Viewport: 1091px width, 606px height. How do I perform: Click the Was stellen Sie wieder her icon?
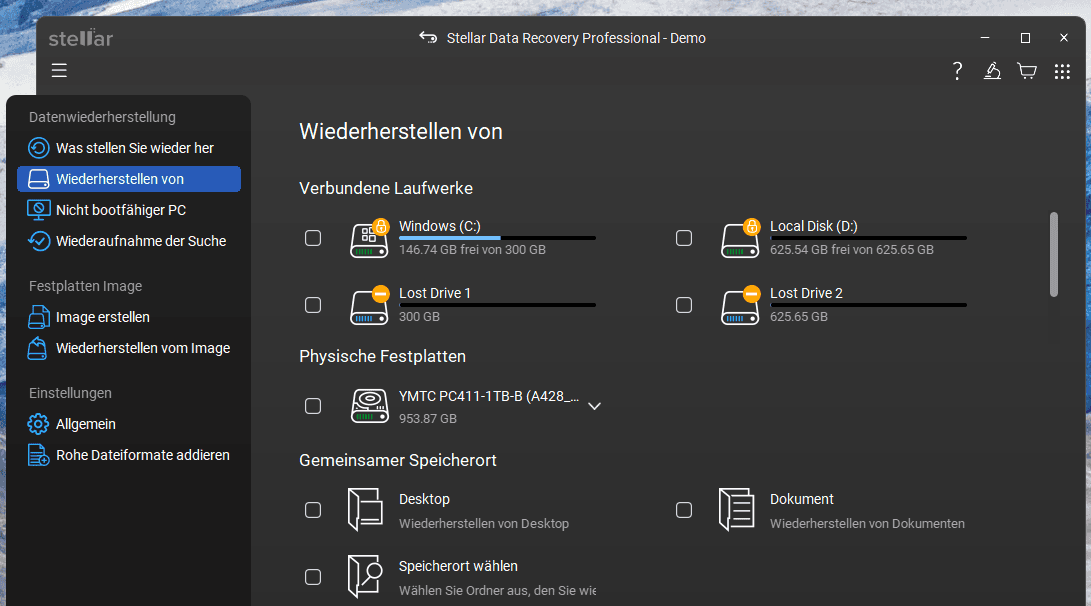pyautogui.click(x=38, y=147)
